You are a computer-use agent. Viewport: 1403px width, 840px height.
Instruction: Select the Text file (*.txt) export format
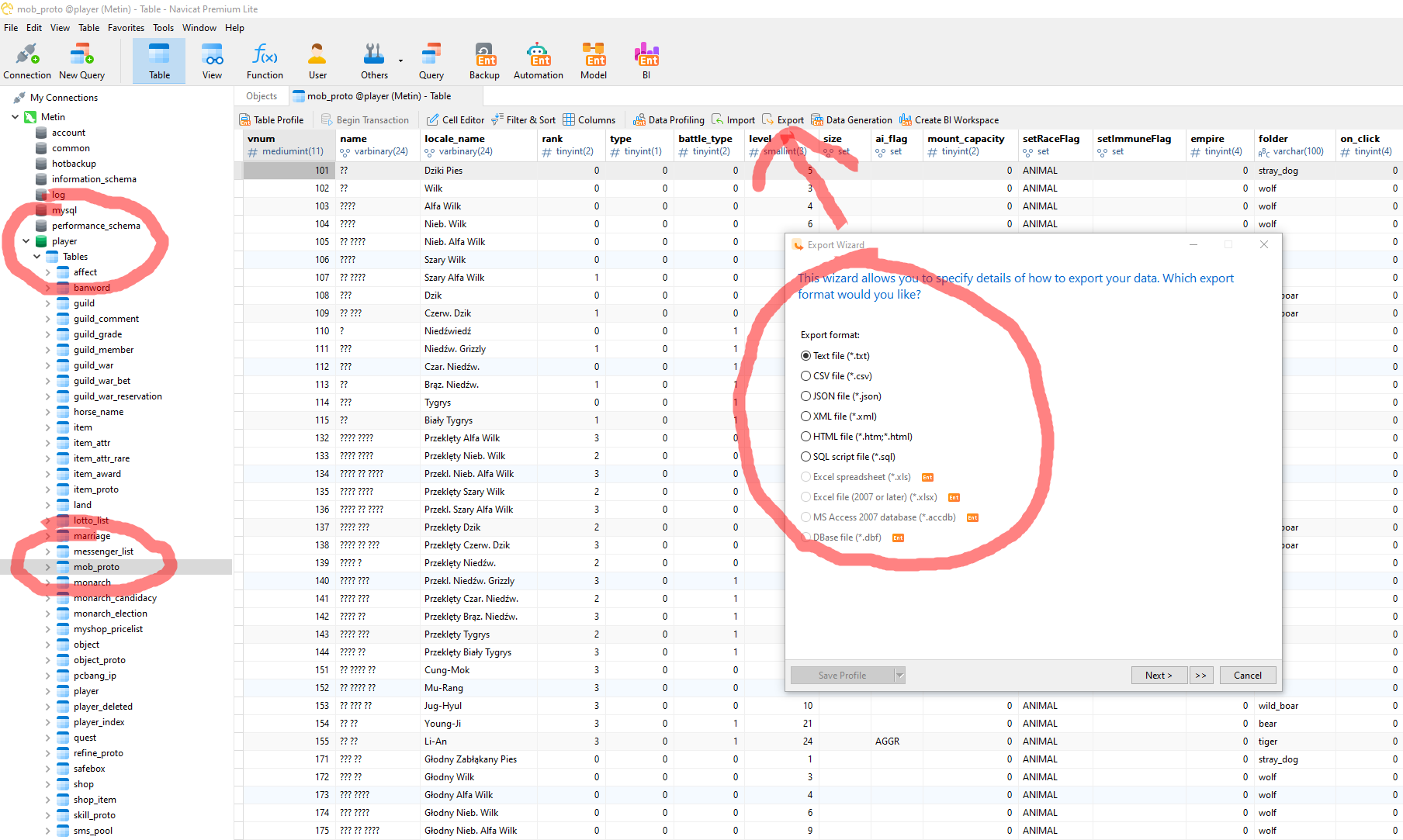835,356
